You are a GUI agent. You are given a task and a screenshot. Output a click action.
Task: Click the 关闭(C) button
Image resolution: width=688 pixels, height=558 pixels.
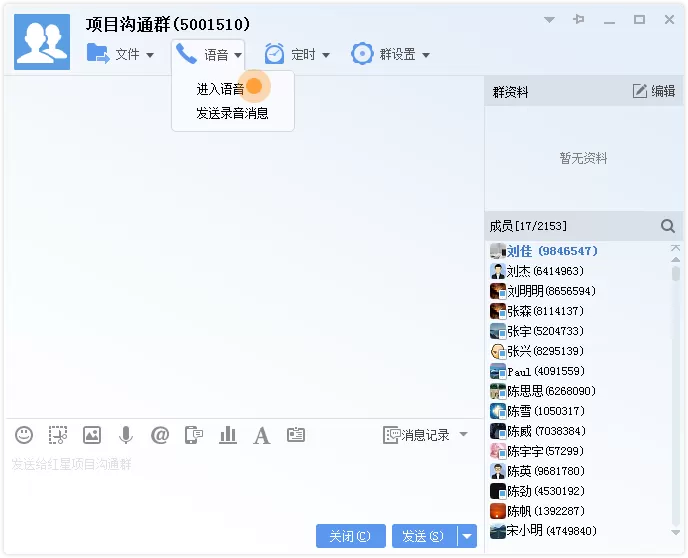[351, 536]
